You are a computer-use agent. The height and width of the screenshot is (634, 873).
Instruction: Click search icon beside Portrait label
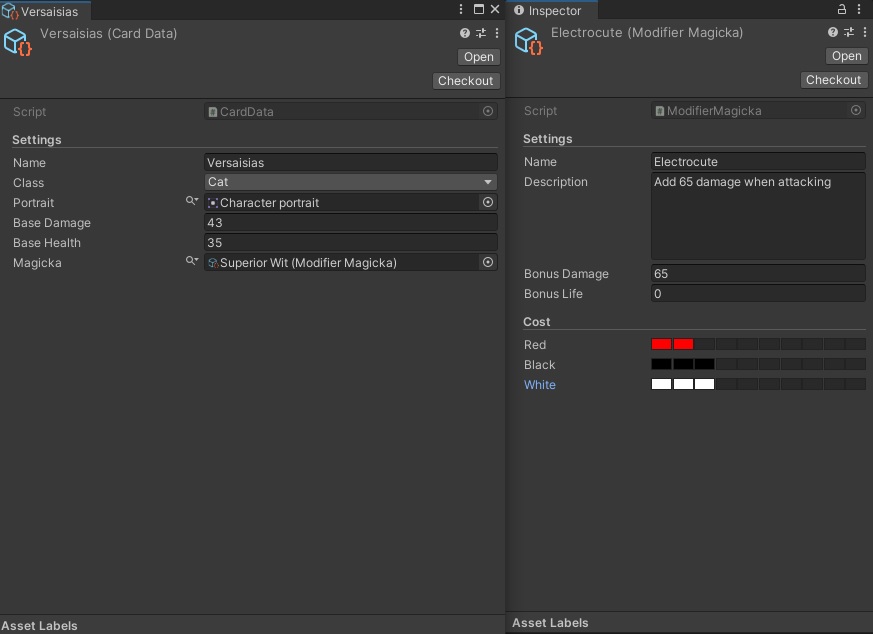pos(192,202)
